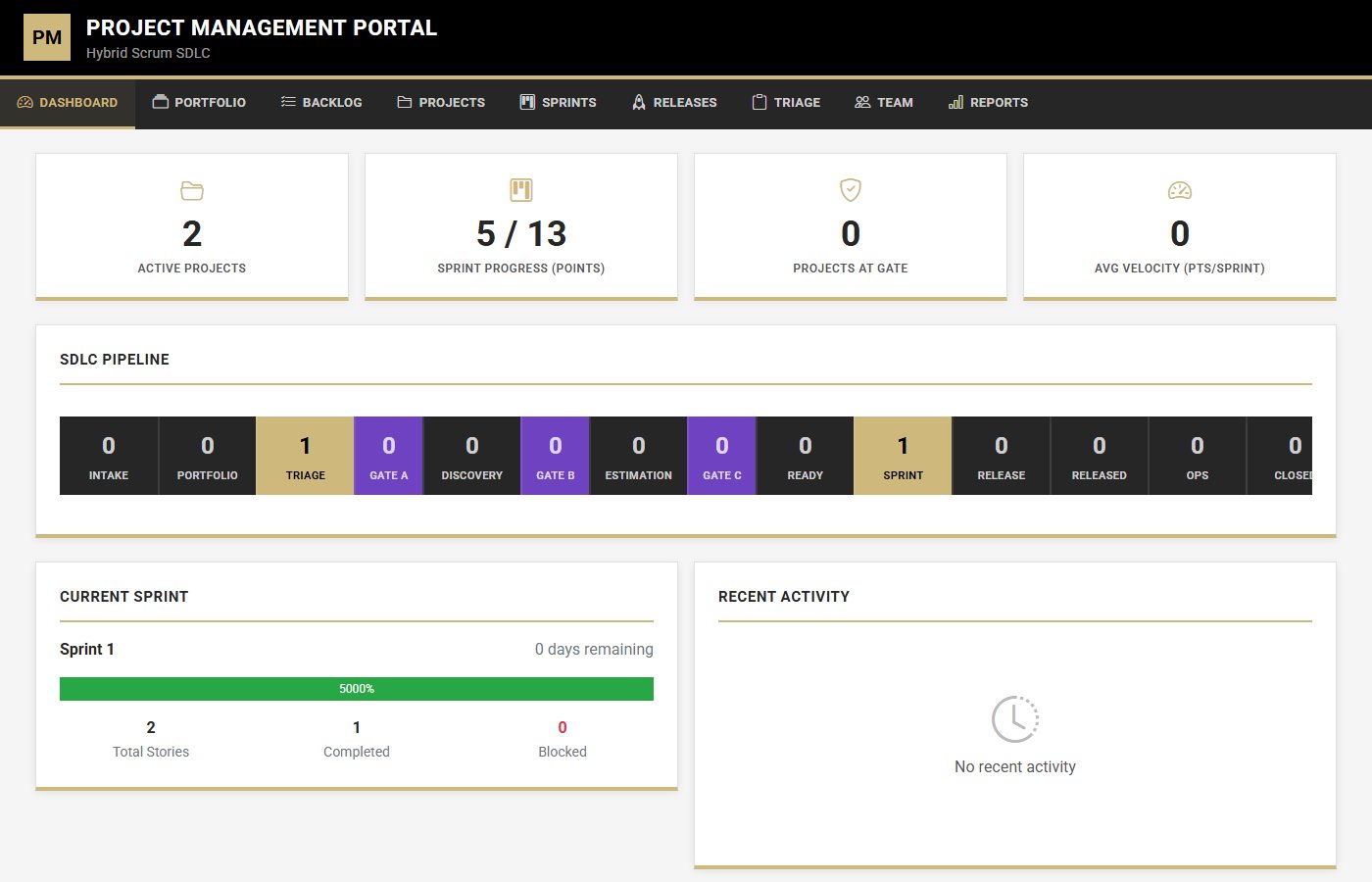The height and width of the screenshot is (882, 1372).
Task: Select the Intake pipeline stage
Action: (109, 456)
